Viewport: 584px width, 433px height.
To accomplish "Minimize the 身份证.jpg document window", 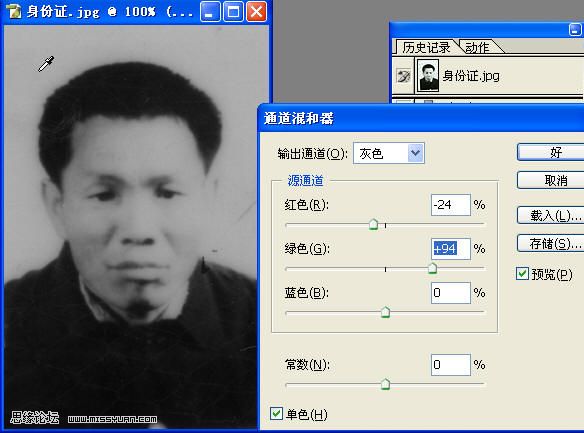I will click(x=210, y=12).
